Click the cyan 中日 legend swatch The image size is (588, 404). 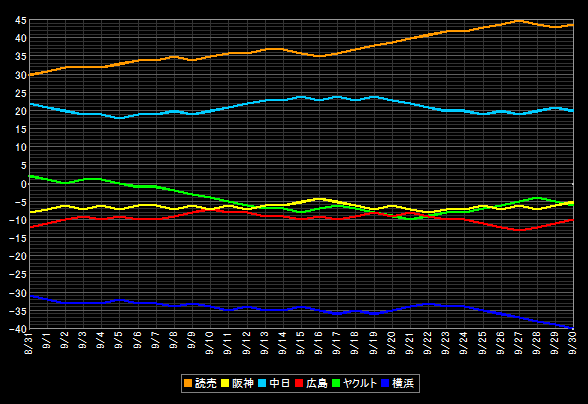[262, 383]
